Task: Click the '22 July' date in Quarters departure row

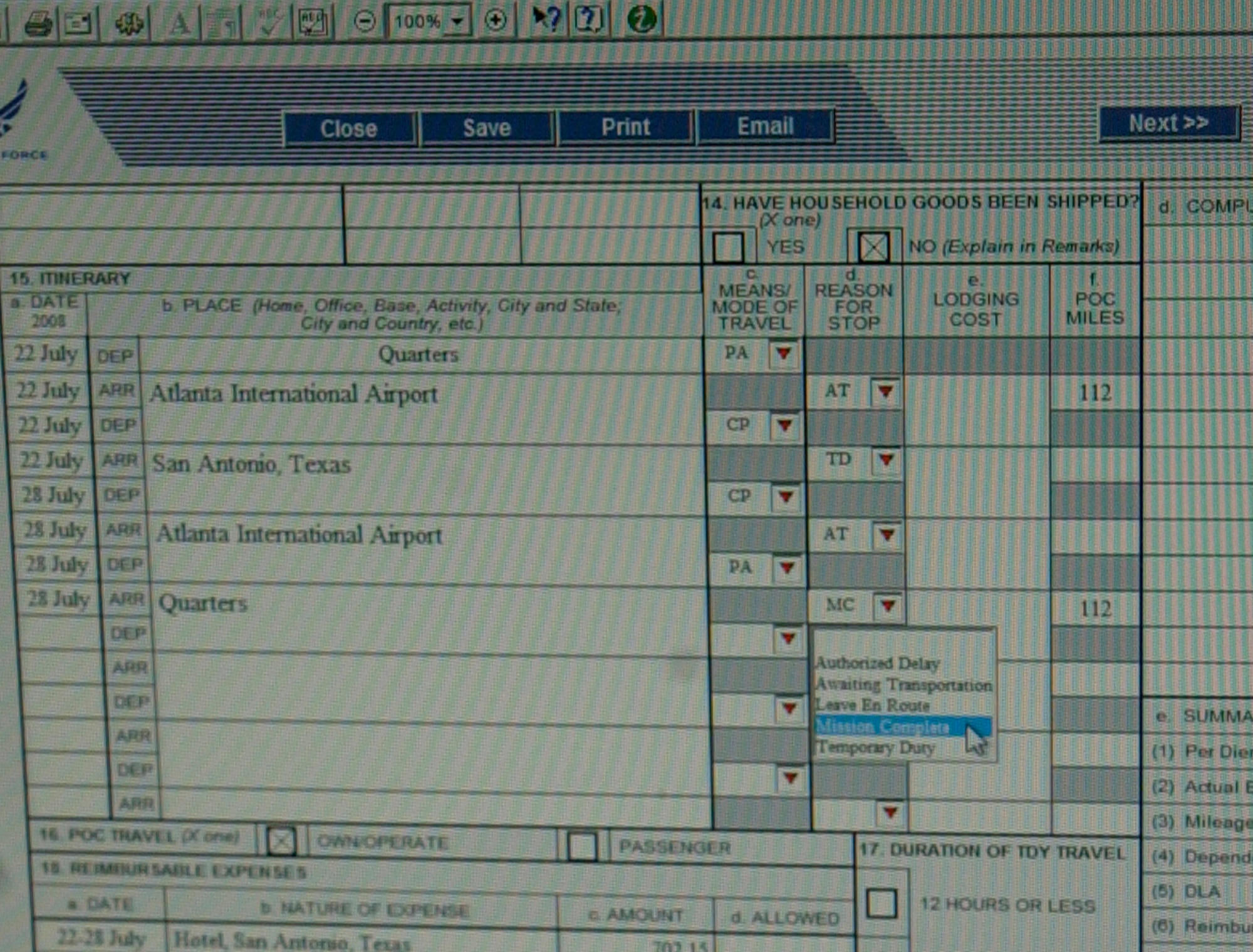Action: (x=46, y=354)
